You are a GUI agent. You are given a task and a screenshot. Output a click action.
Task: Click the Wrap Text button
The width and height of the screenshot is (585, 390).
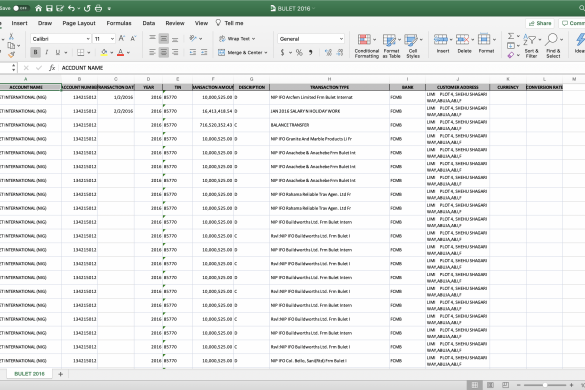click(237, 38)
